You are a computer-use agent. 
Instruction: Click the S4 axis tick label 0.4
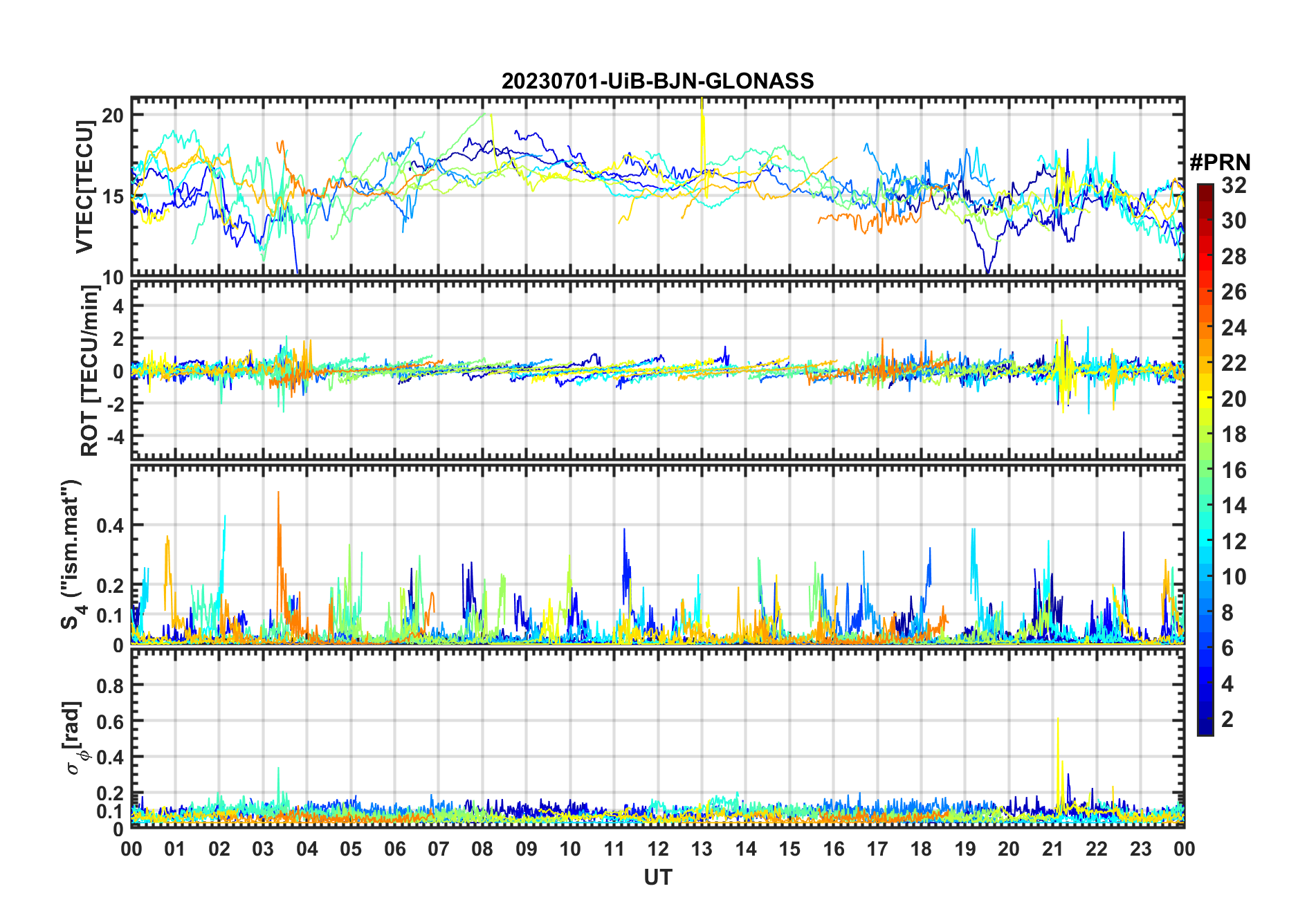110,525
